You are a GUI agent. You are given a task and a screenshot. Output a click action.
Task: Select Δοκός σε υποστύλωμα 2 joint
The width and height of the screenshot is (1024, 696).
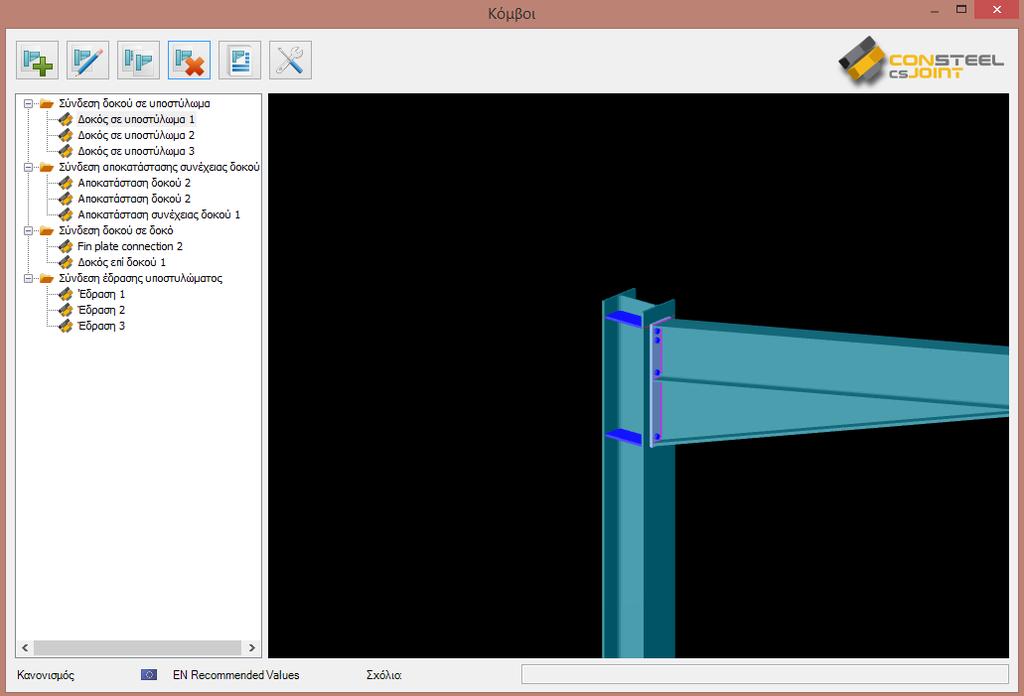(x=136, y=135)
